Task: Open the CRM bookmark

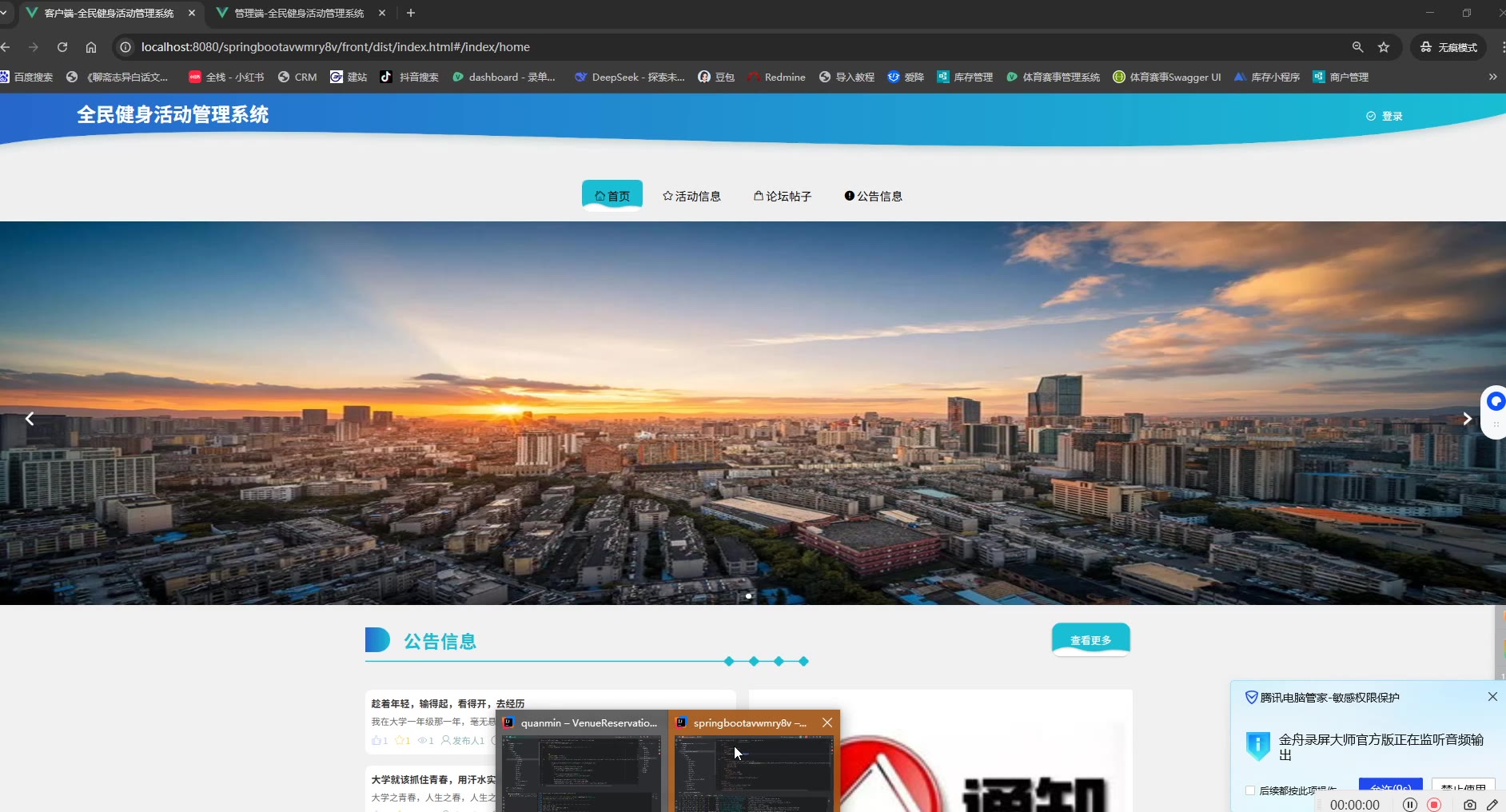Action: tap(297, 77)
